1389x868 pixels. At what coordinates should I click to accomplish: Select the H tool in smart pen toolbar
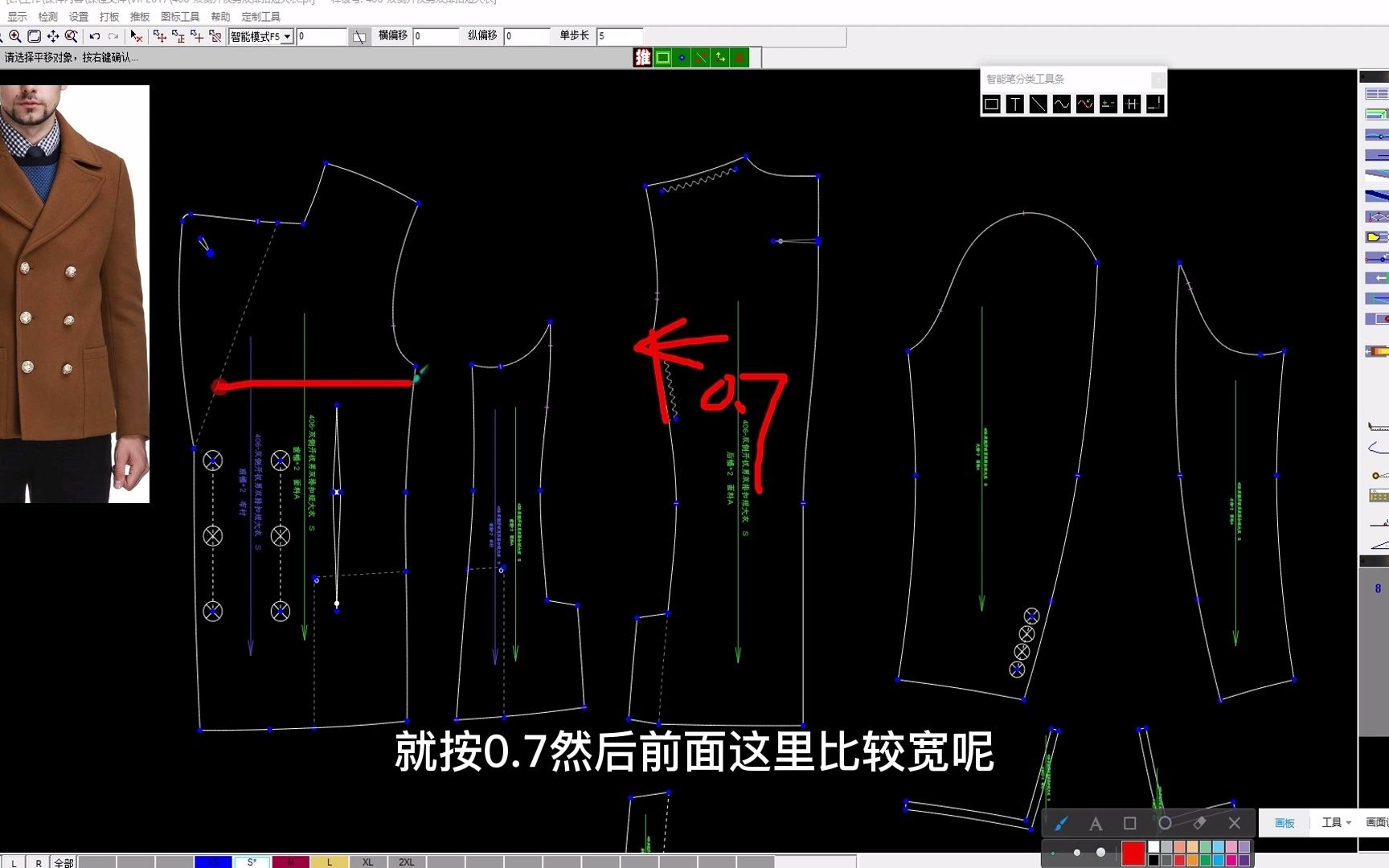point(1132,104)
